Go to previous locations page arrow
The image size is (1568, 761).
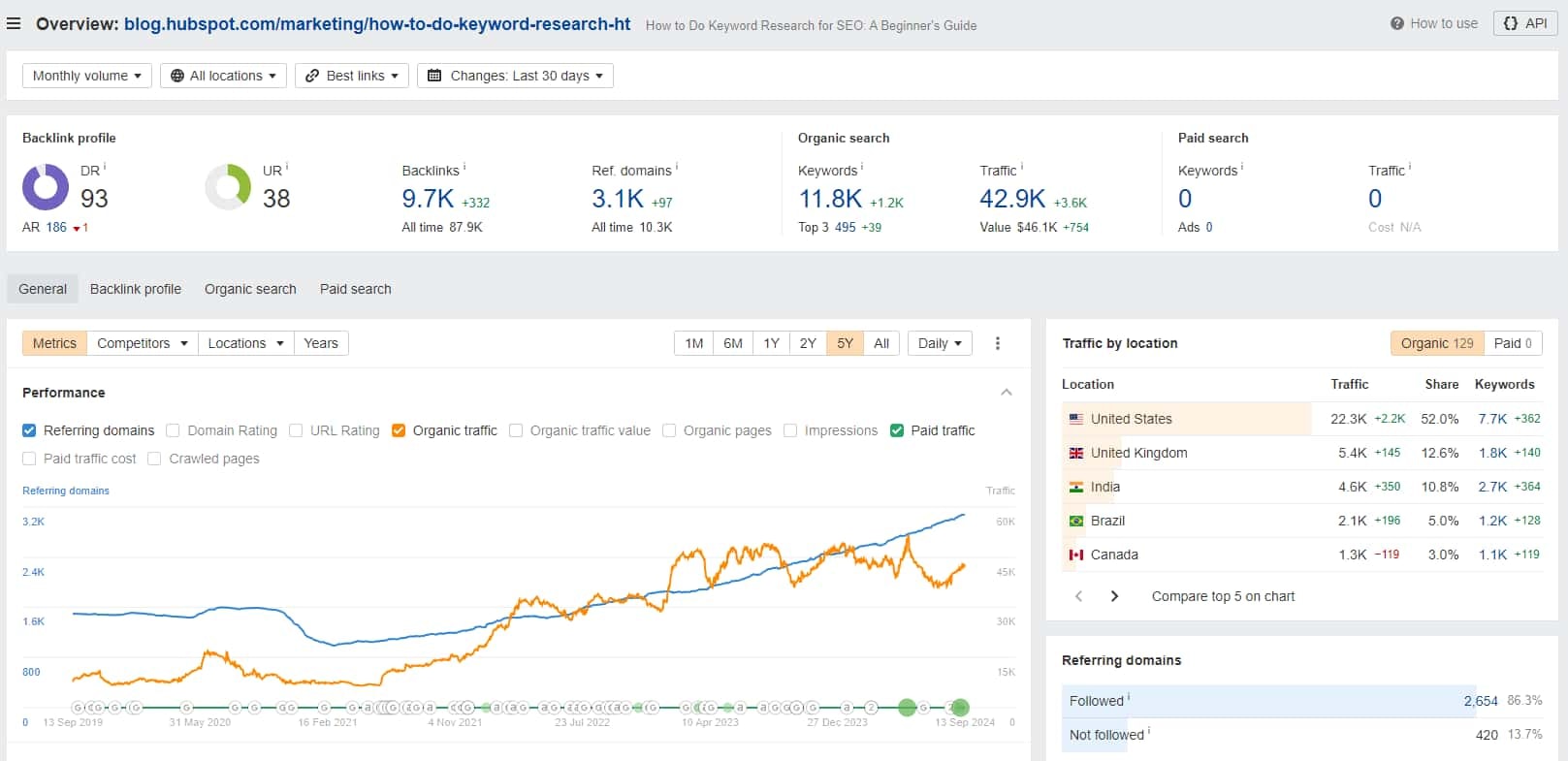tap(1078, 596)
